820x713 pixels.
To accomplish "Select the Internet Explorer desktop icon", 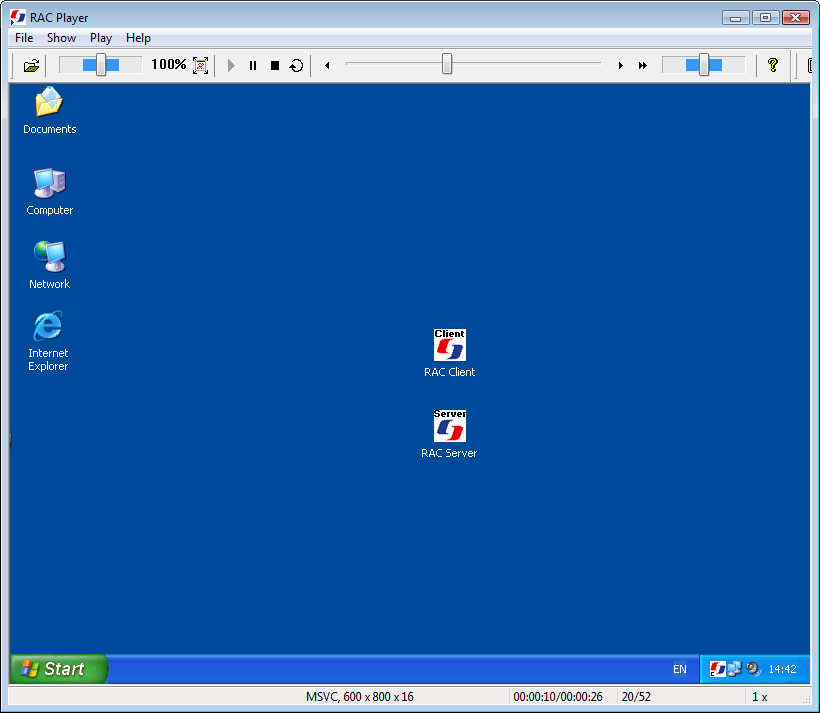I will (48, 341).
